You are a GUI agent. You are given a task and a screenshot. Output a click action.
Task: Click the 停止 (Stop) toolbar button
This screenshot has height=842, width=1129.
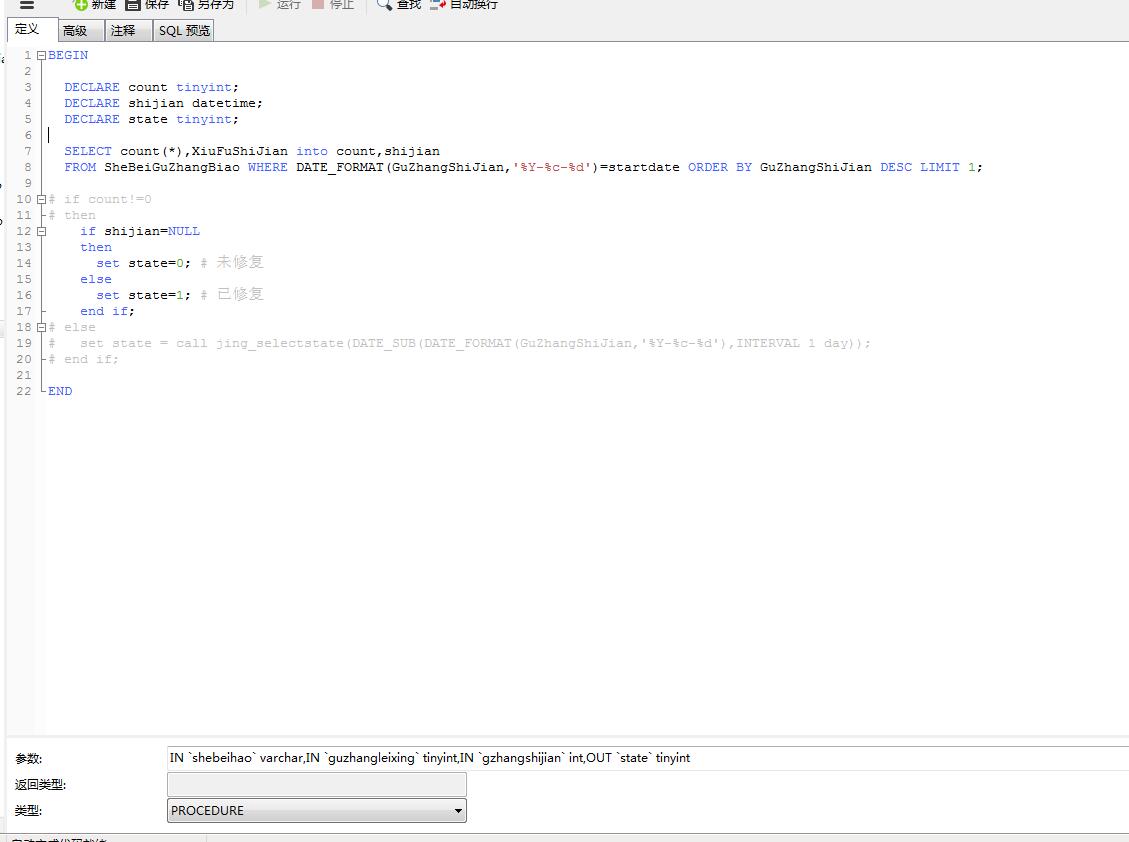tap(333, 4)
